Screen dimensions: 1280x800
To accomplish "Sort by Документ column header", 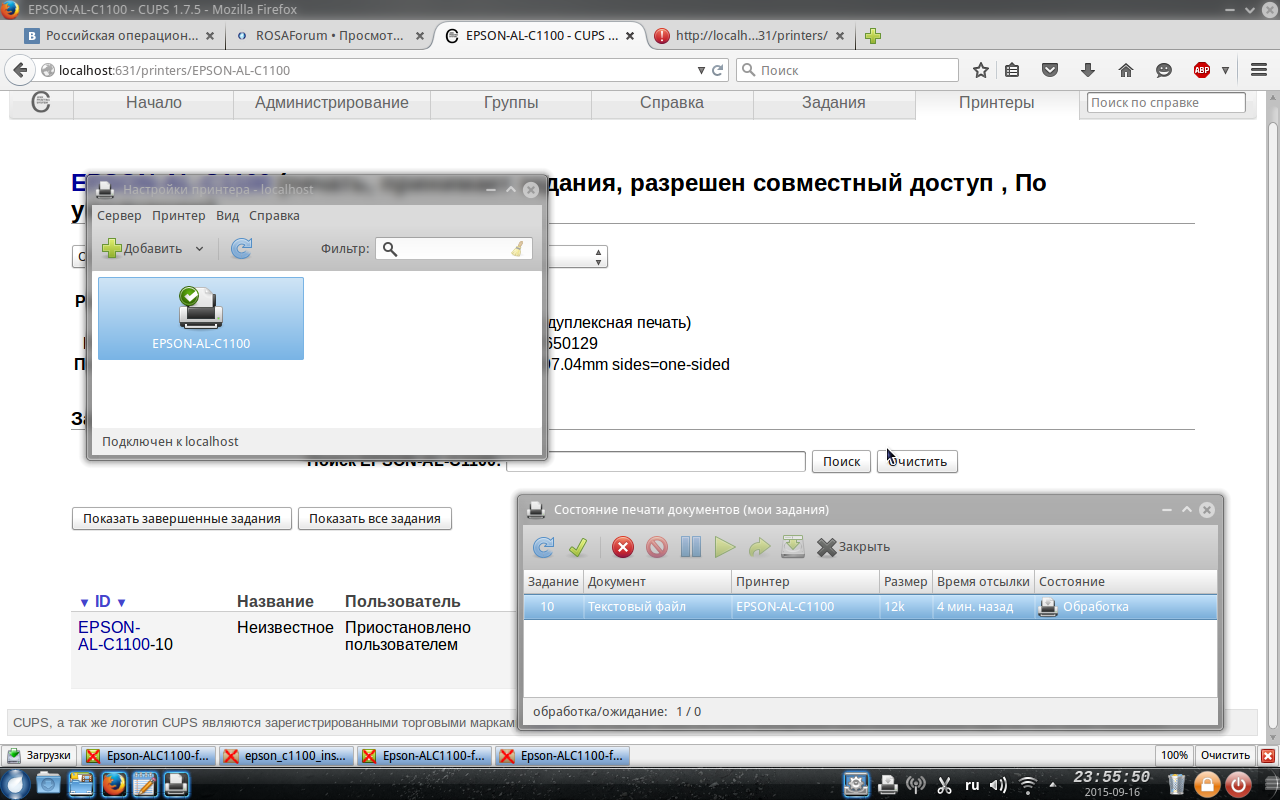I will point(657,581).
